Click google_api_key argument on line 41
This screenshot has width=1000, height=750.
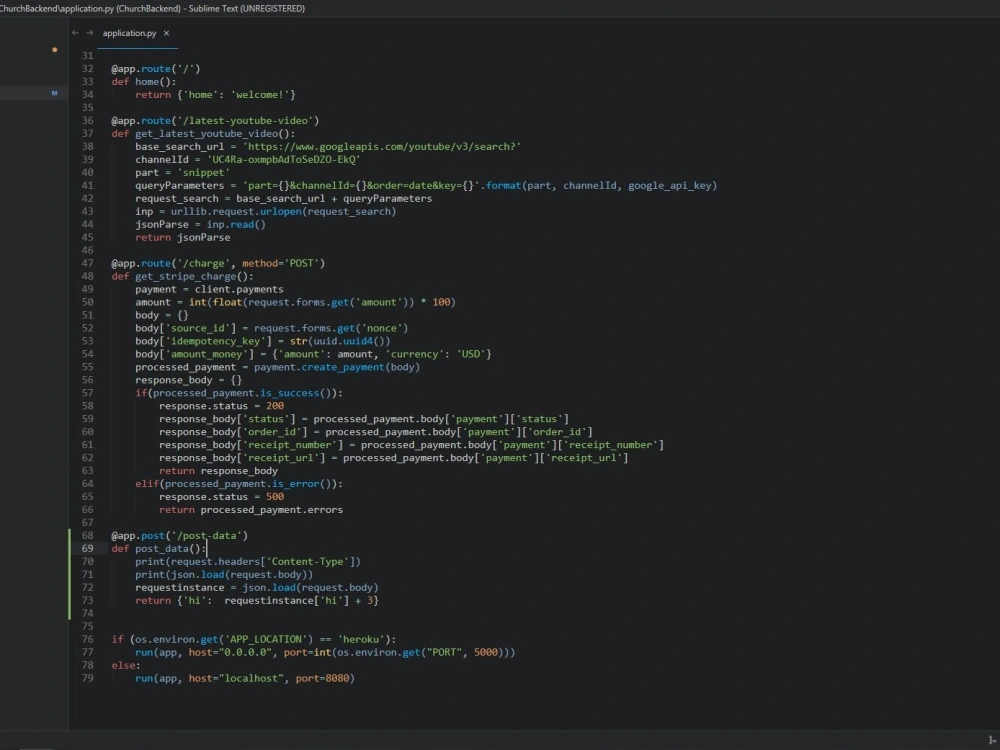[x=670, y=186]
